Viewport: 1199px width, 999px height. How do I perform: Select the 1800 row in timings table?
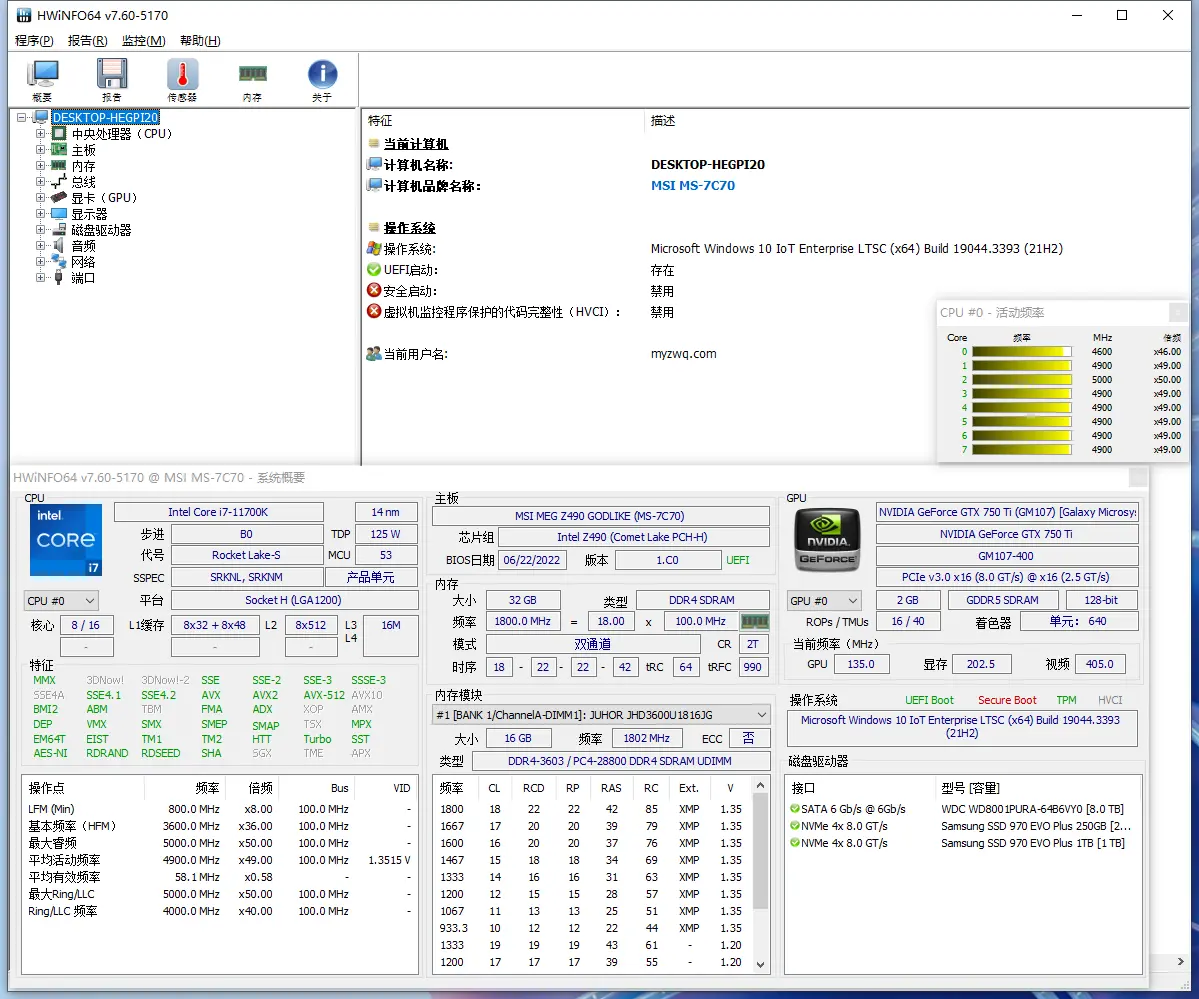(x=593, y=809)
